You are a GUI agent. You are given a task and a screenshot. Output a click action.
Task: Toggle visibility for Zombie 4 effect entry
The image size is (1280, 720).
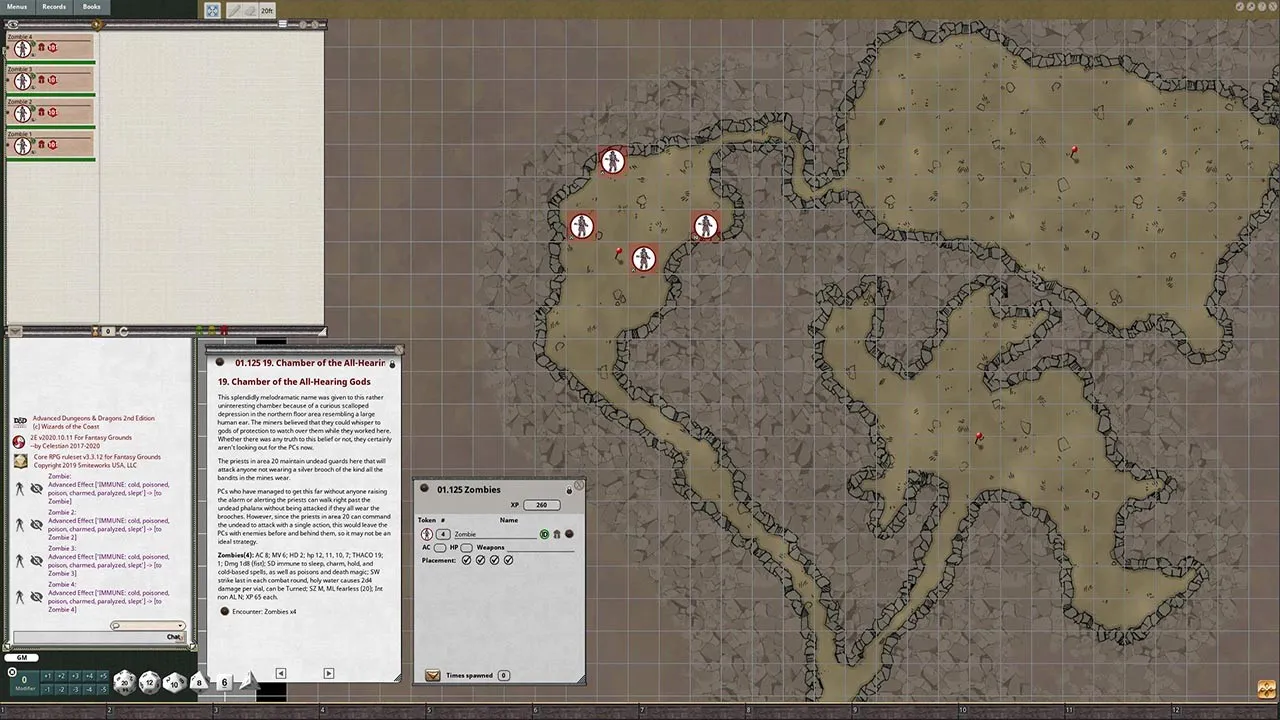coord(36,597)
